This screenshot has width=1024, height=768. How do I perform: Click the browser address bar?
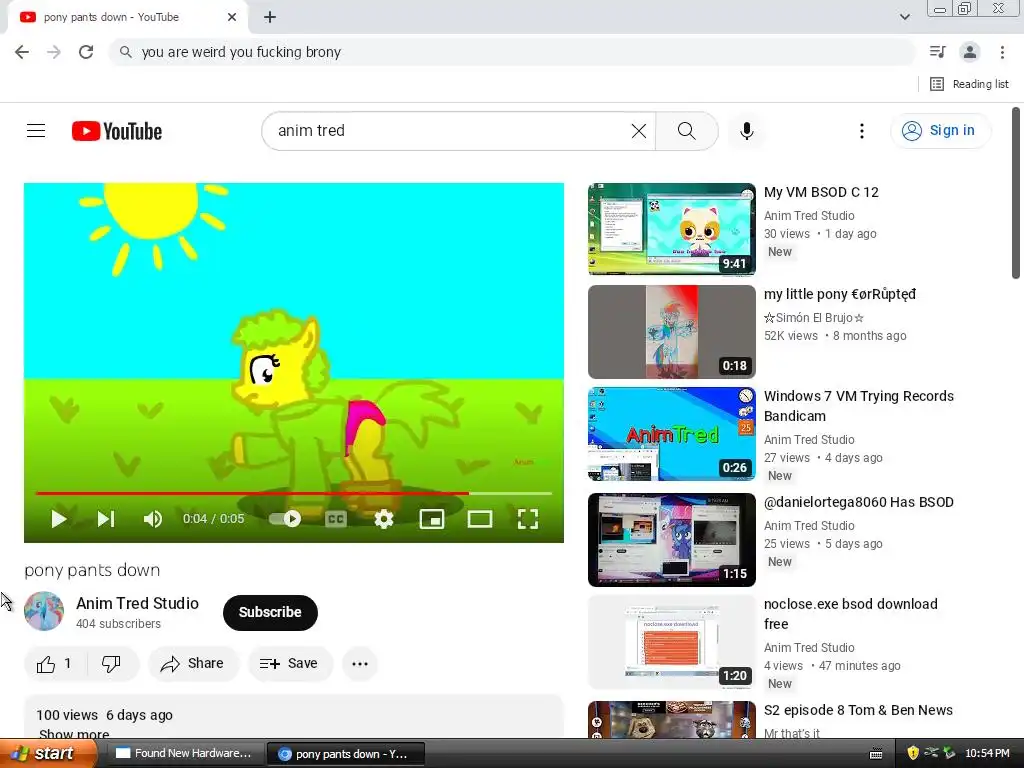pyautogui.click(x=513, y=52)
